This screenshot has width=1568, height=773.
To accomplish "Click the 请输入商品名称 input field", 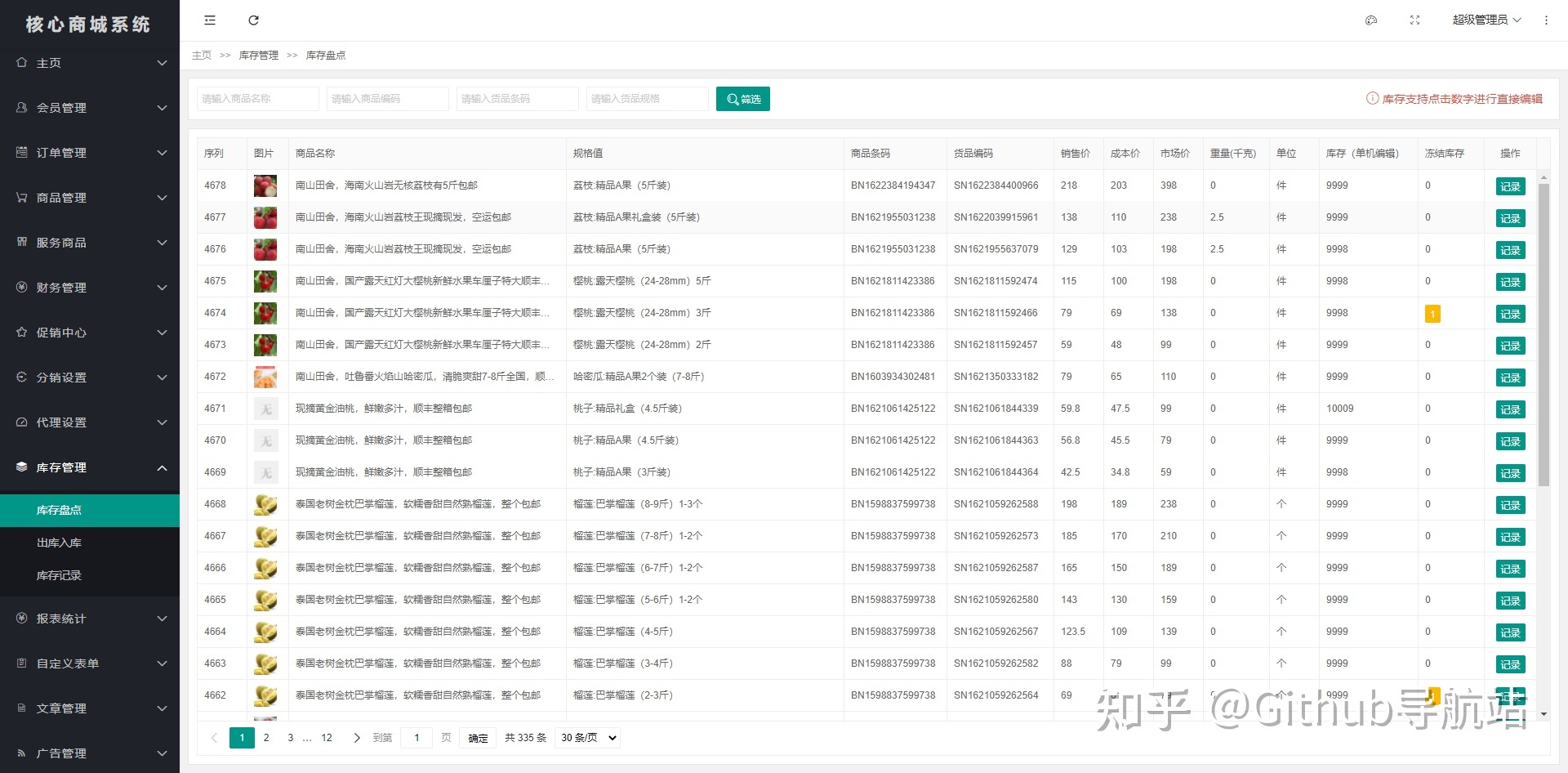I will [x=257, y=99].
